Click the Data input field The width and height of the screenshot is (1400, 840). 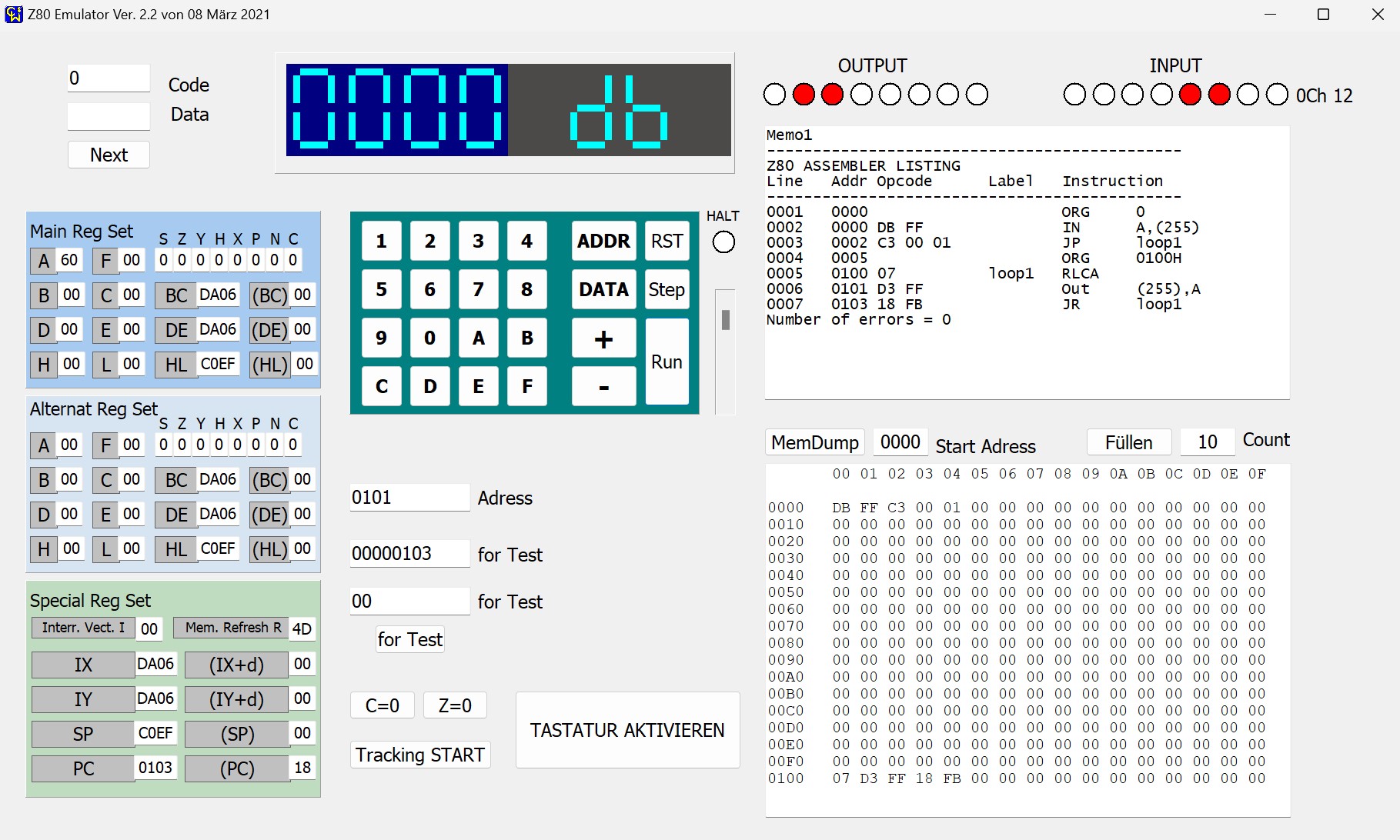coord(109,115)
